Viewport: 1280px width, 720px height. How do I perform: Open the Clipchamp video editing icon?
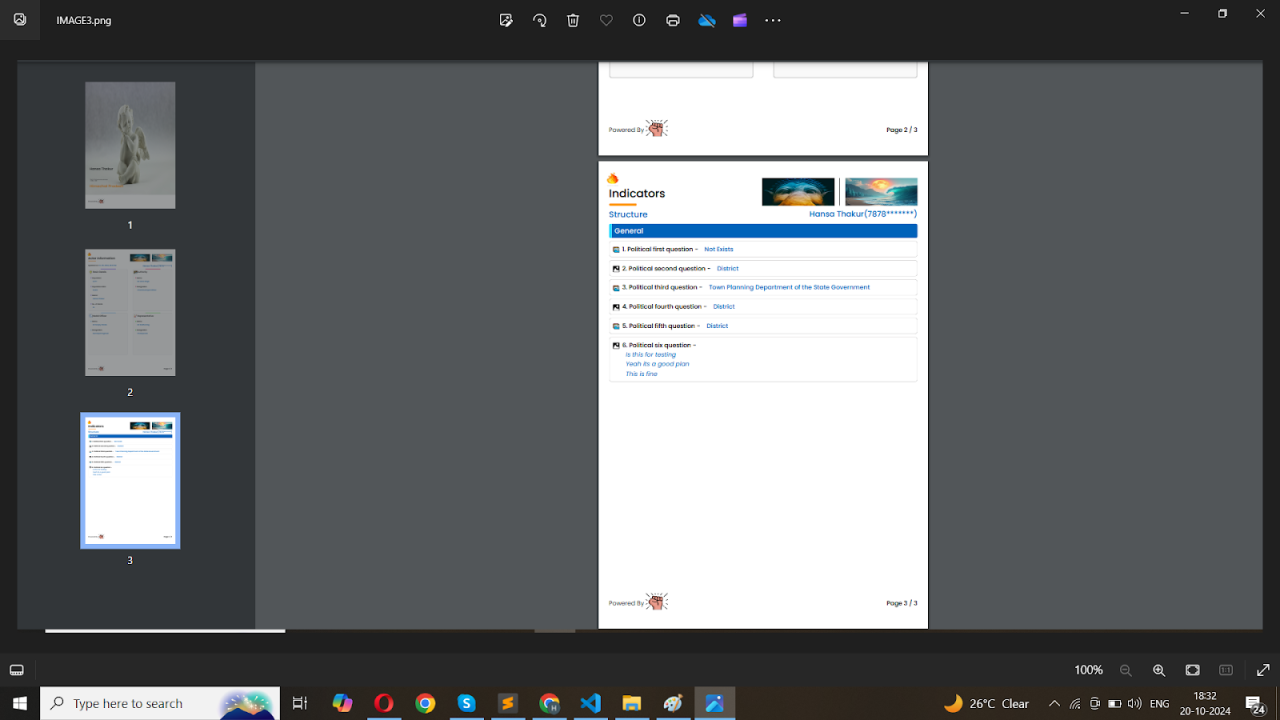pyautogui.click(x=740, y=20)
